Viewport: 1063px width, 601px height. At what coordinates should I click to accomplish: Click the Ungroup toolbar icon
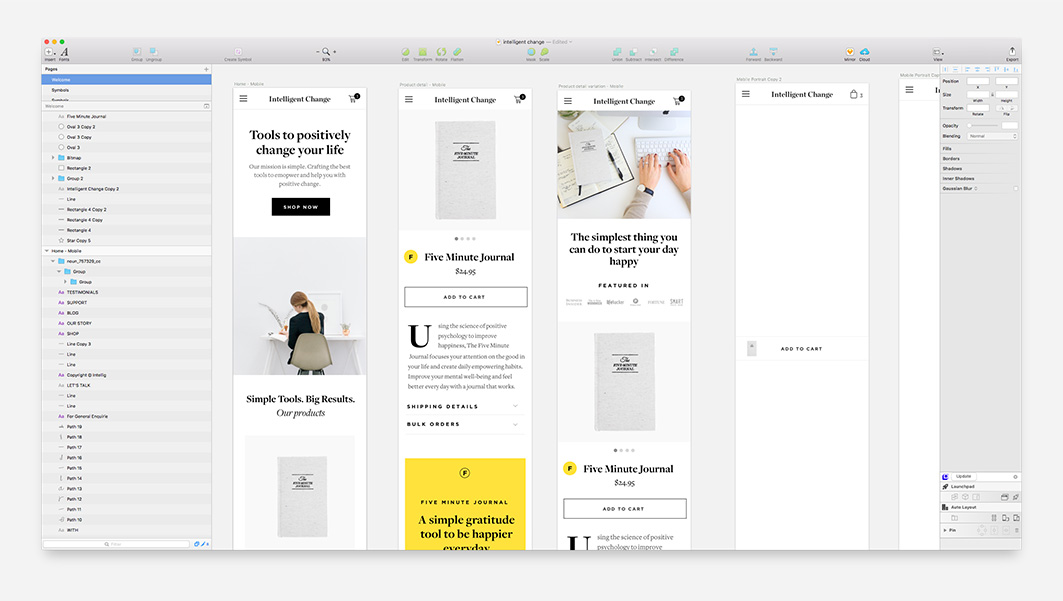pyautogui.click(x=154, y=51)
